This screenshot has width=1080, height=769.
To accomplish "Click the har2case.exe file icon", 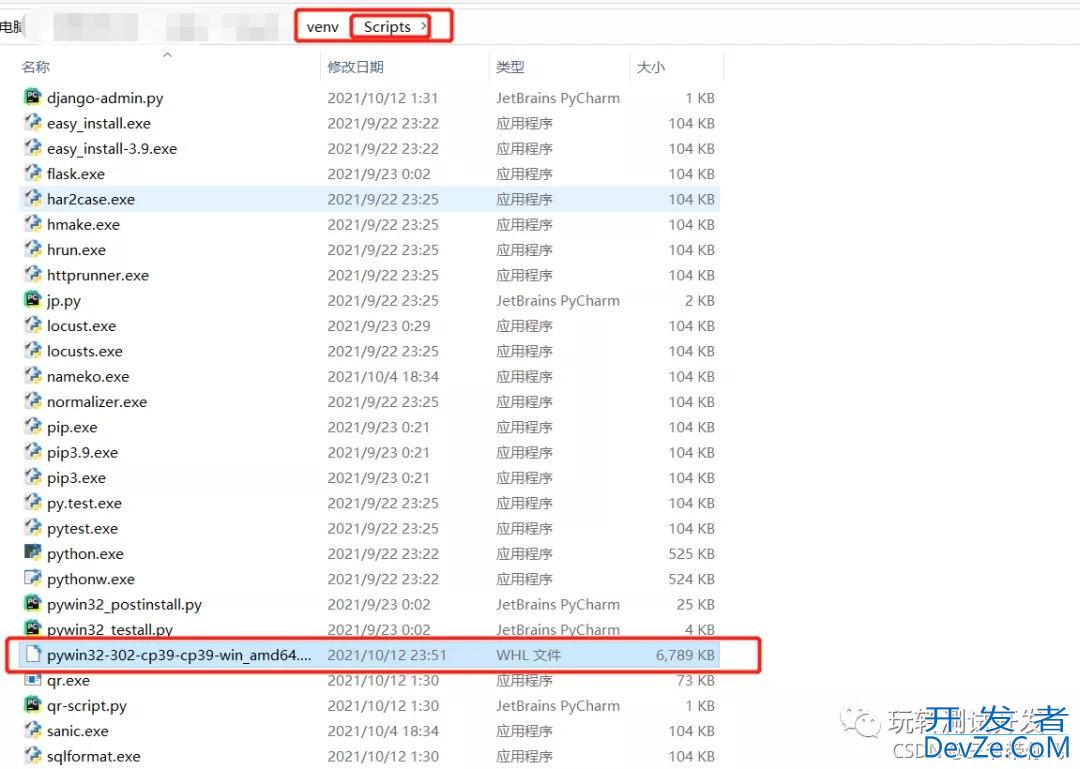I will click(x=32, y=198).
